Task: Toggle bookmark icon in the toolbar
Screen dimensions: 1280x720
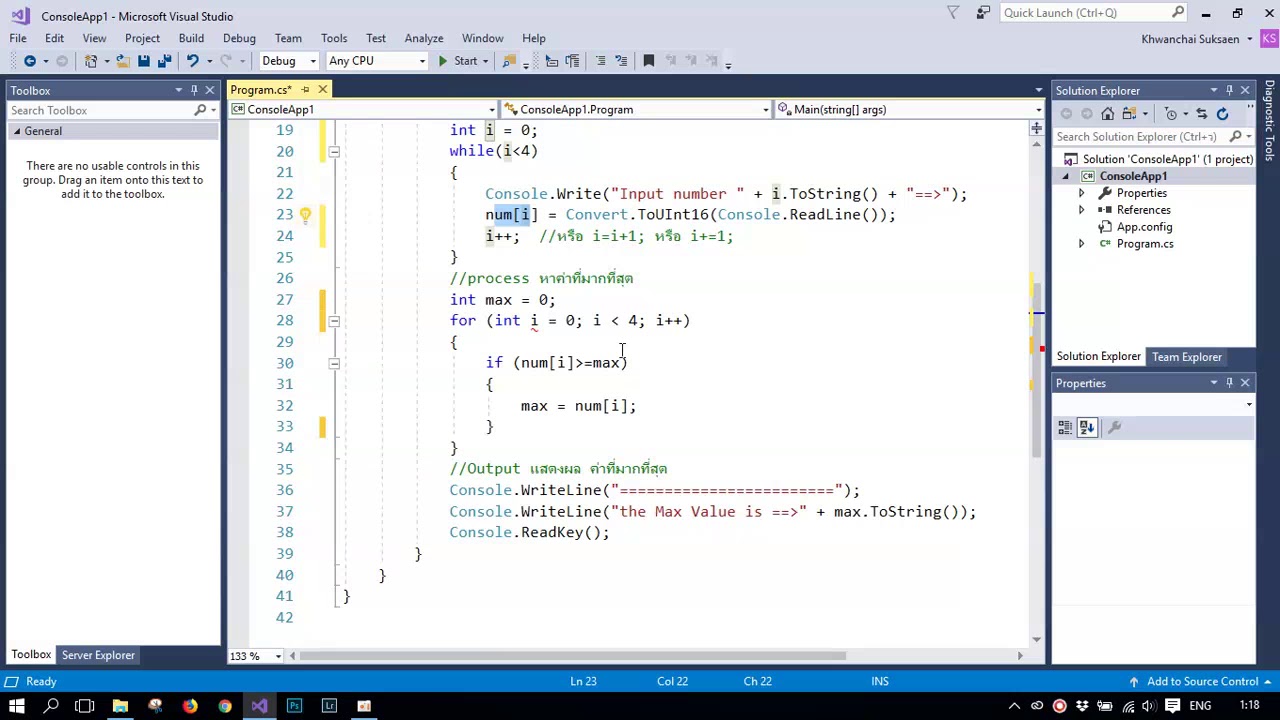Action: coord(648,61)
